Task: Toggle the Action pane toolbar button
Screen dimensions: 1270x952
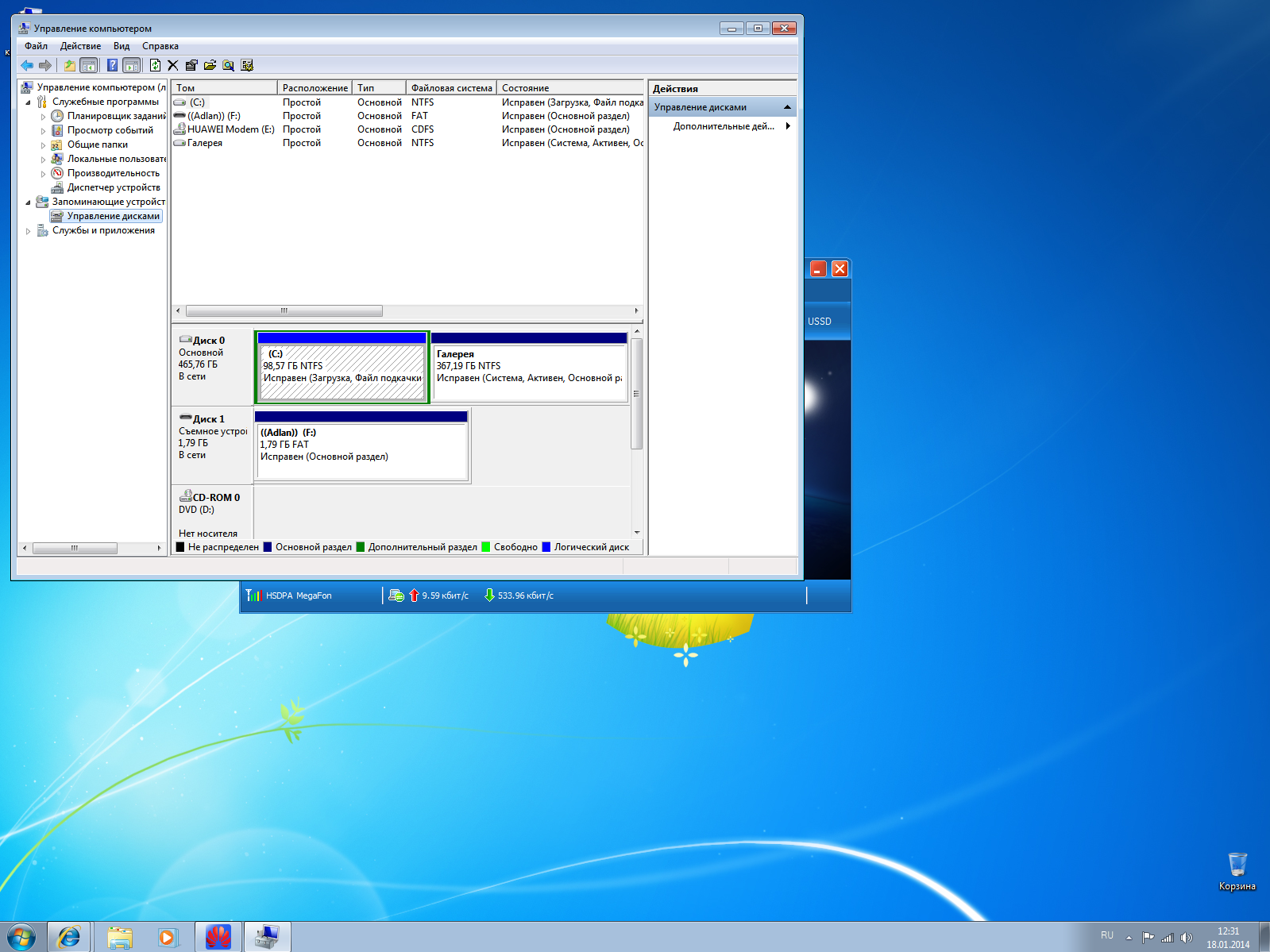Action: [x=132, y=65]
